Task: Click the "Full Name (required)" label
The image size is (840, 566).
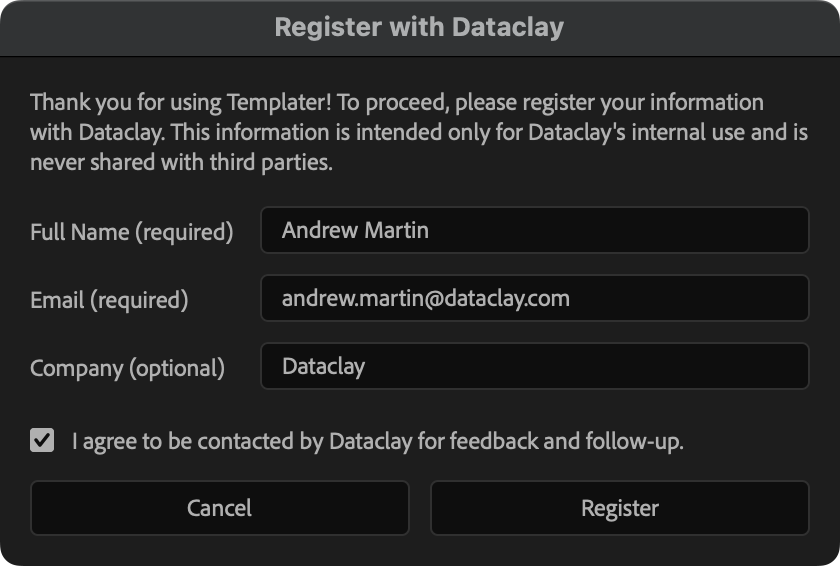Action: coord(131,232)
